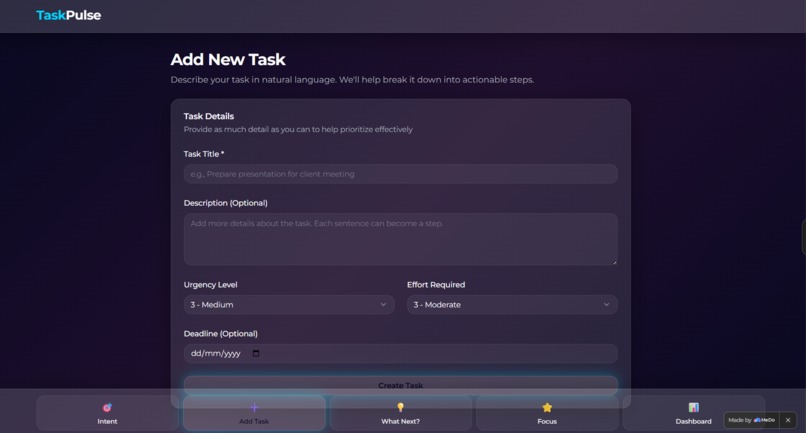Focus the Task Title input field
This screenshot has height=433, width=806.
(x=400, y=174)
